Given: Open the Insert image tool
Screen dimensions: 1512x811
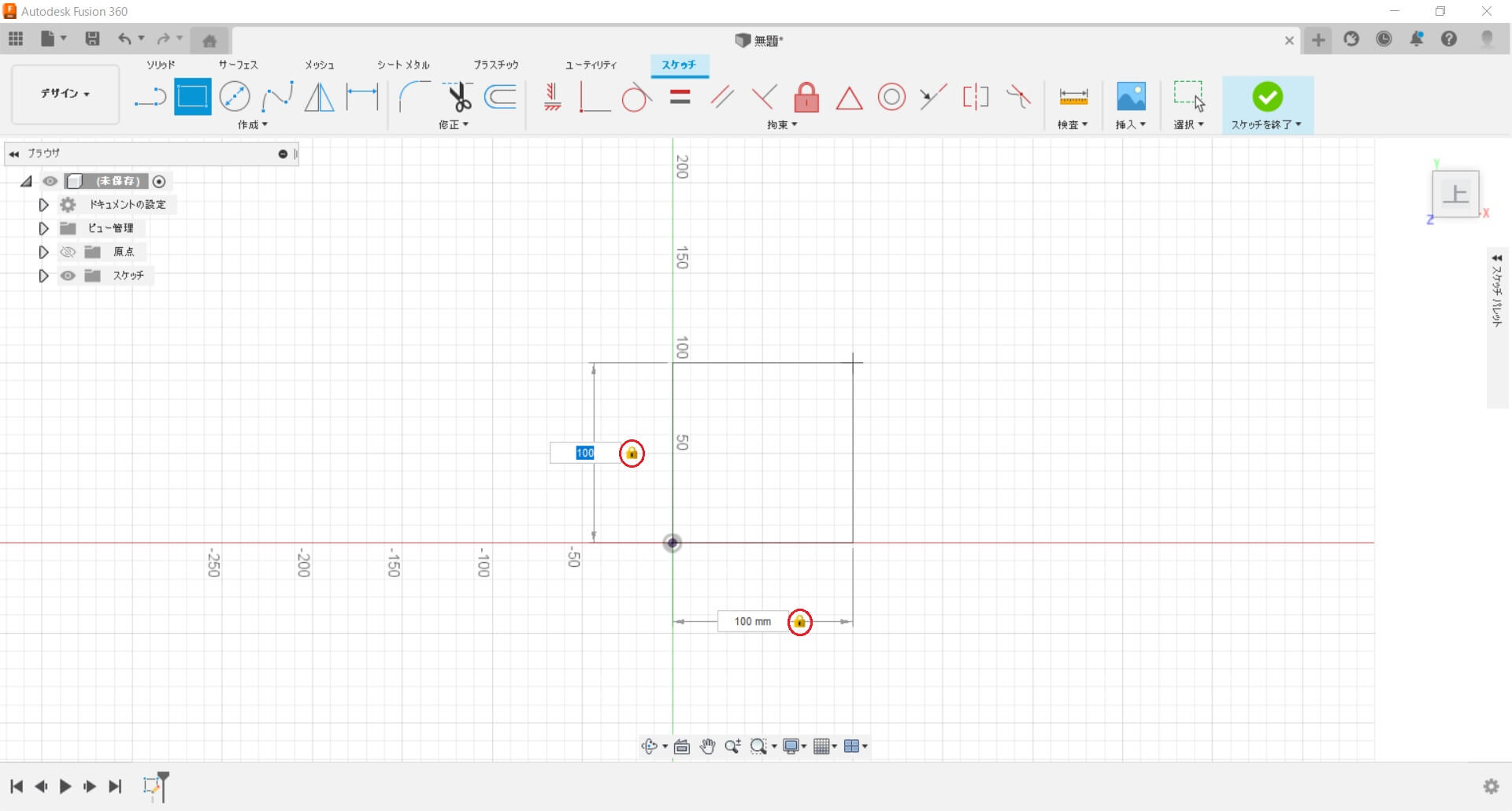Looking at the screenshot, I should coord(1131,98).
